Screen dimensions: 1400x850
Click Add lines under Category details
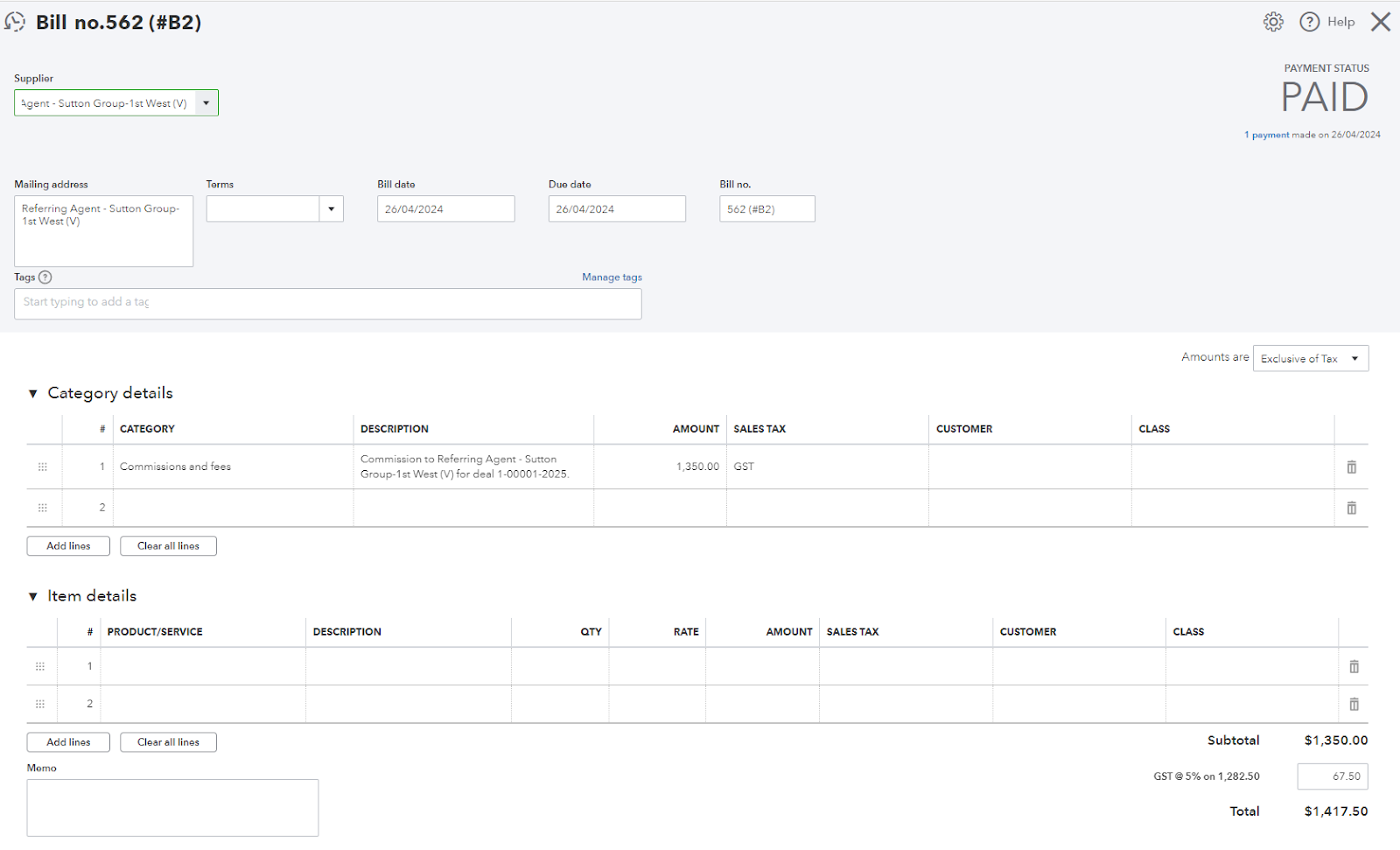68,546
